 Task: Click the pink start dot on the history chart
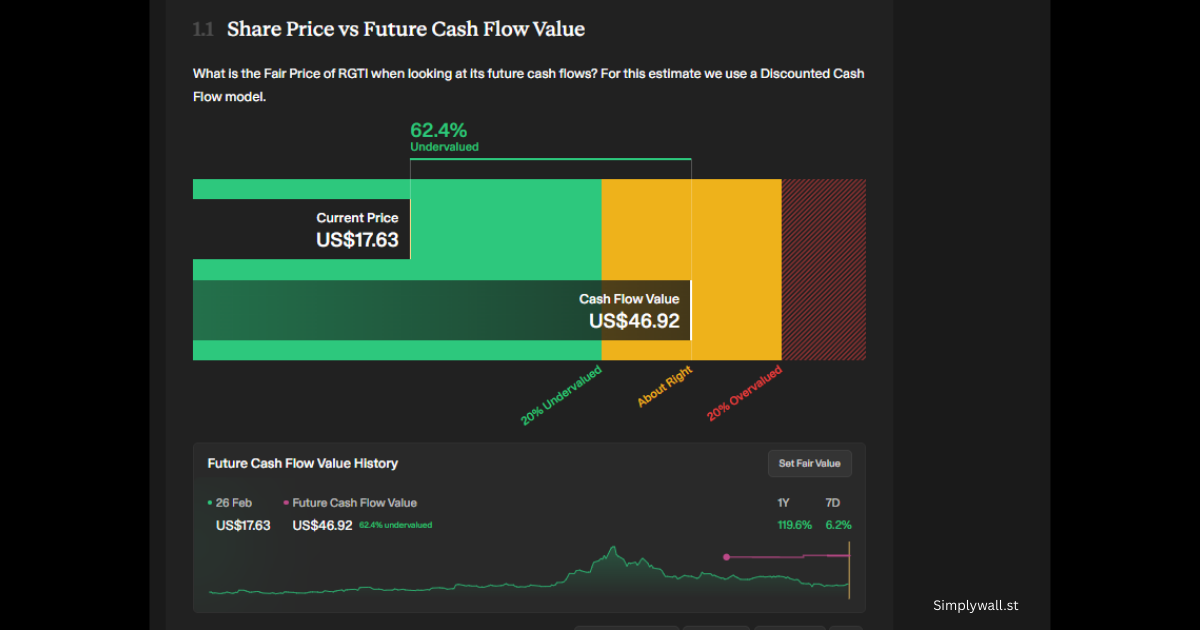pos(726,557)
